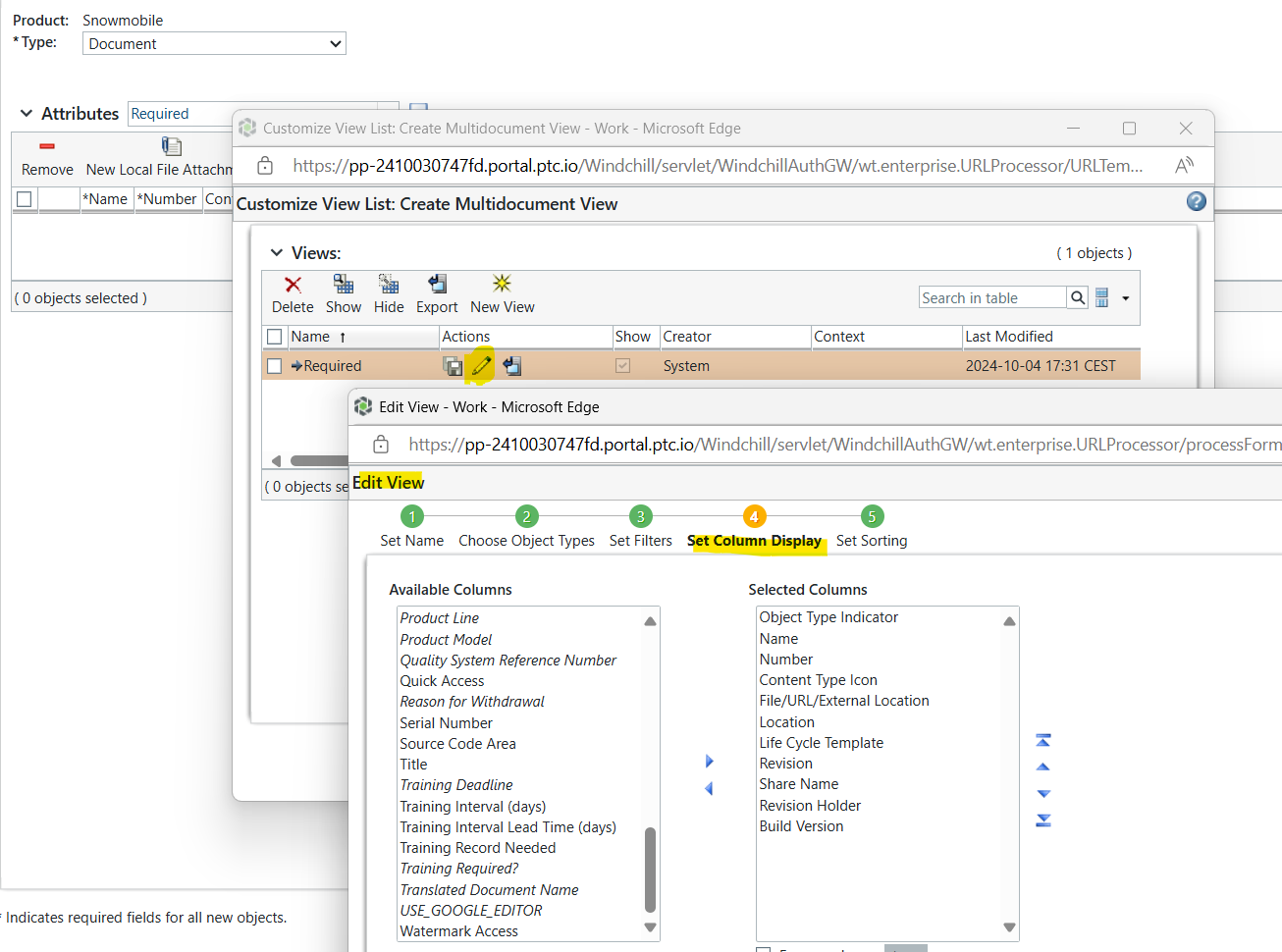Screen dimensions: 1282x952
Task: Open the Required view with the edit pencil icon
Action: [481, 365]
